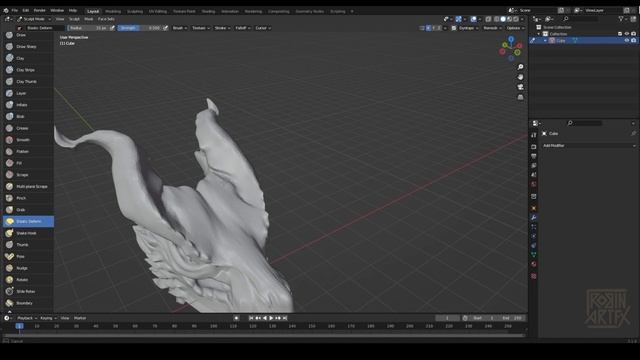The width and height of the screenshot is (640, 360).
Task: Toggle strength pen pressure button
Action: coord(165,28)
